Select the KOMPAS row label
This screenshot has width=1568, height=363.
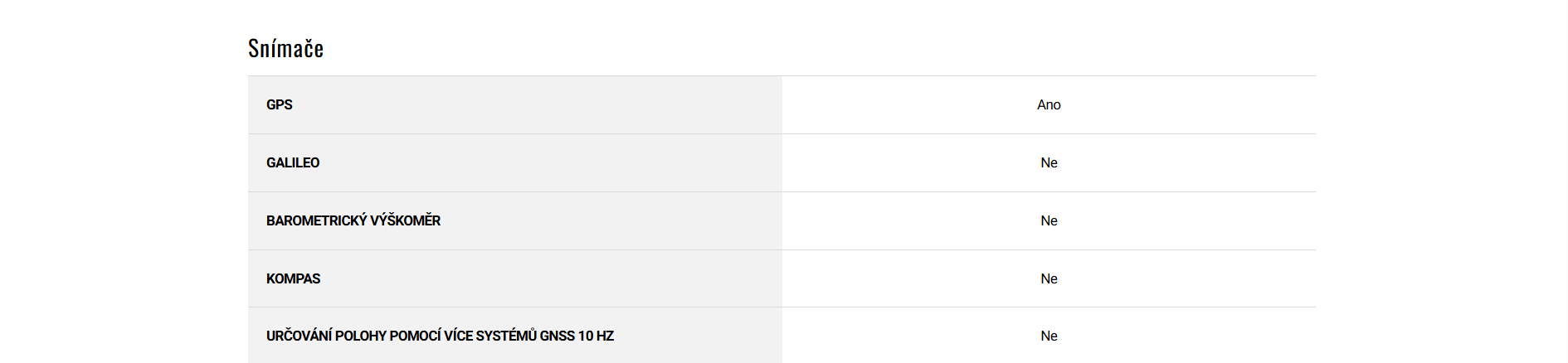[x=293, y=279]
